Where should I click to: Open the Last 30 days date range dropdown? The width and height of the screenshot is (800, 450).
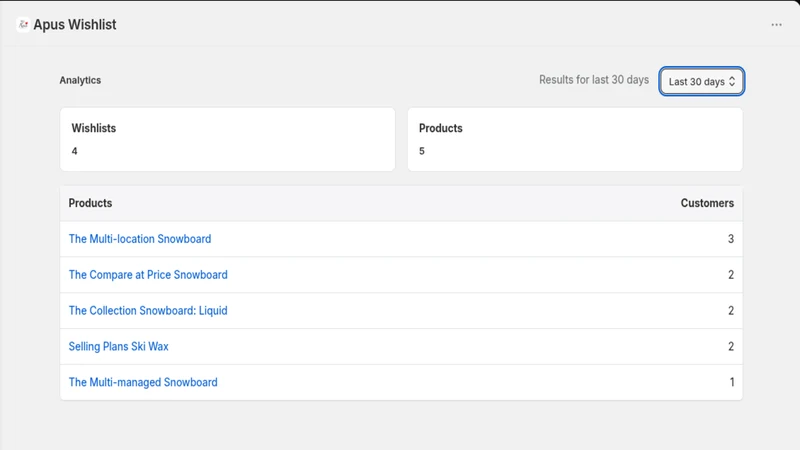pyautogui.click(x=702, y=81)
